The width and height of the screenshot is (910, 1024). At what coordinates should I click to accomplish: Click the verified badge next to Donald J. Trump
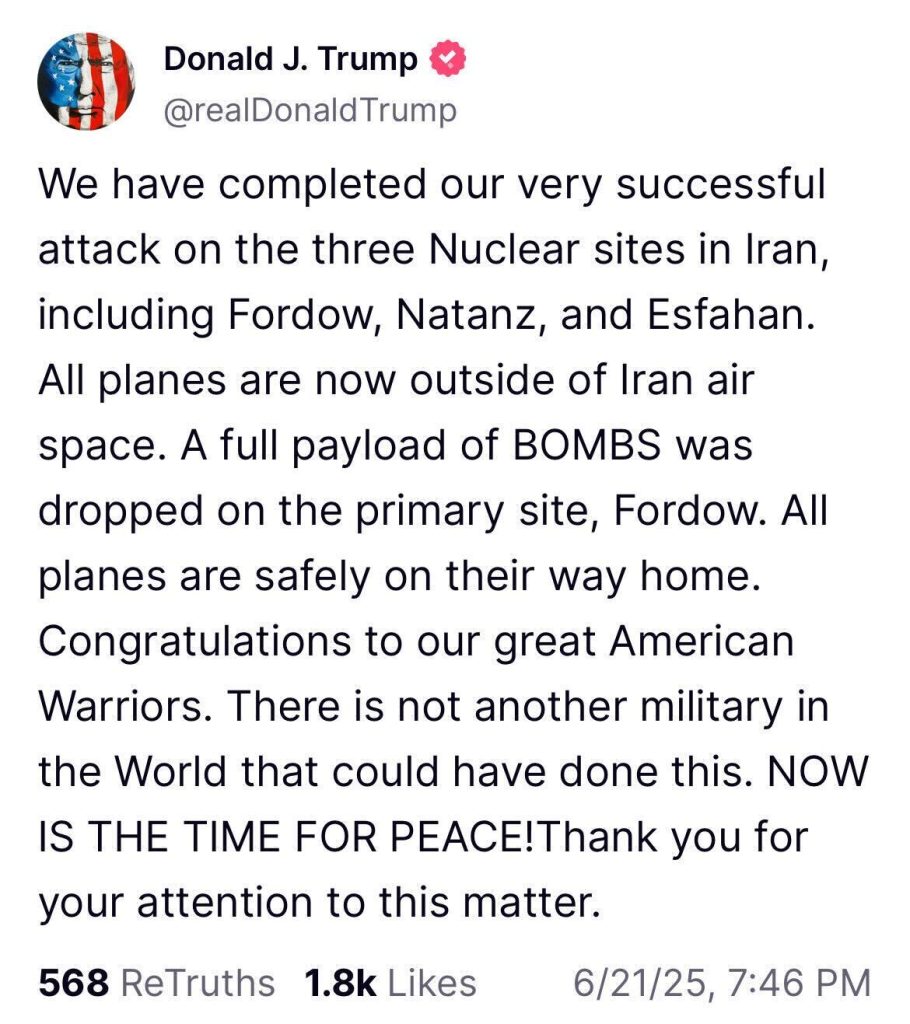pyautogui.click(x=447, y=61)
